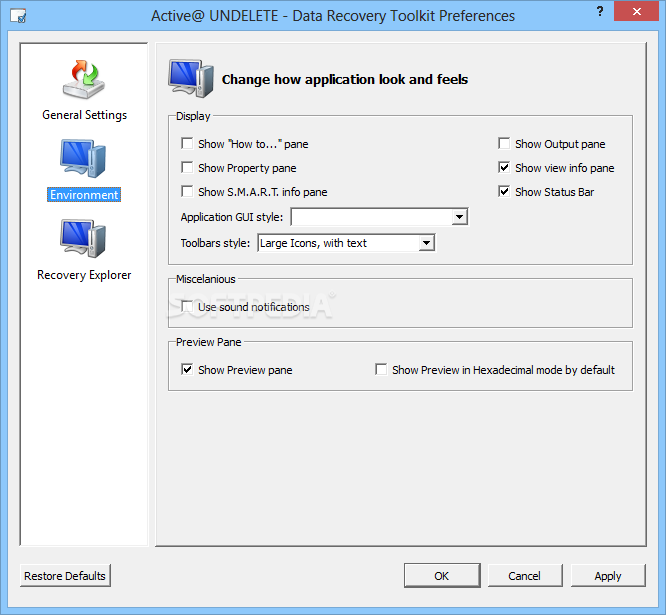
Task: Select the Environment monitor icon
Action: tap(83, 158)
